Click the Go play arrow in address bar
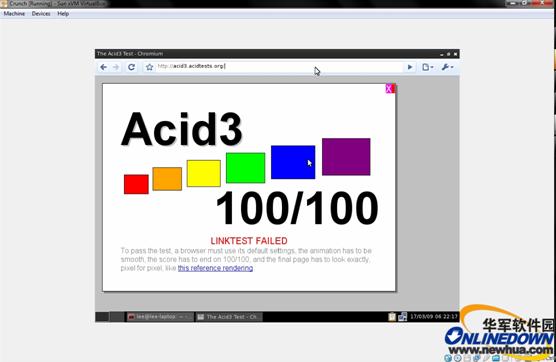The image size is (556, 362). pos(410,67)
